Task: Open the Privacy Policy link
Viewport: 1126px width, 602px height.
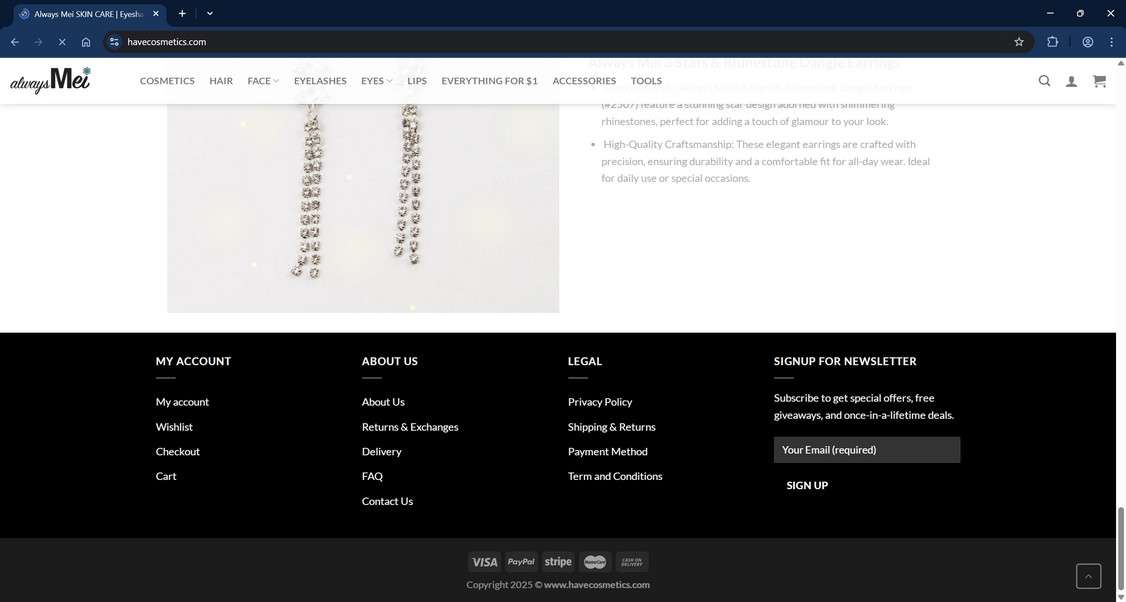Action: (600, 402)
